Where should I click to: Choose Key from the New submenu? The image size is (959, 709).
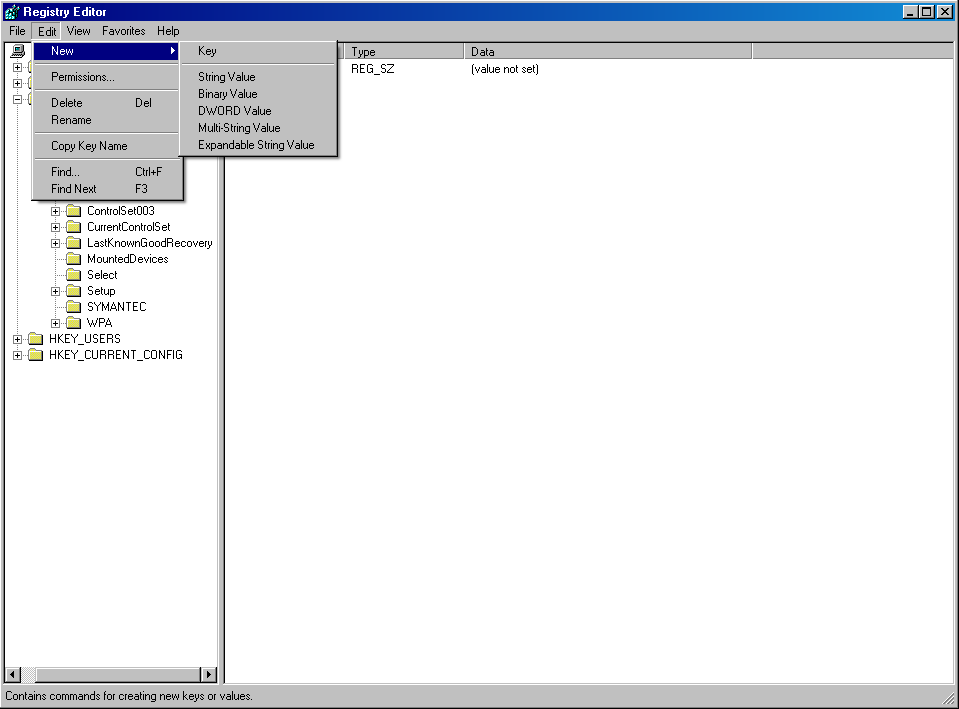point(258,51)
